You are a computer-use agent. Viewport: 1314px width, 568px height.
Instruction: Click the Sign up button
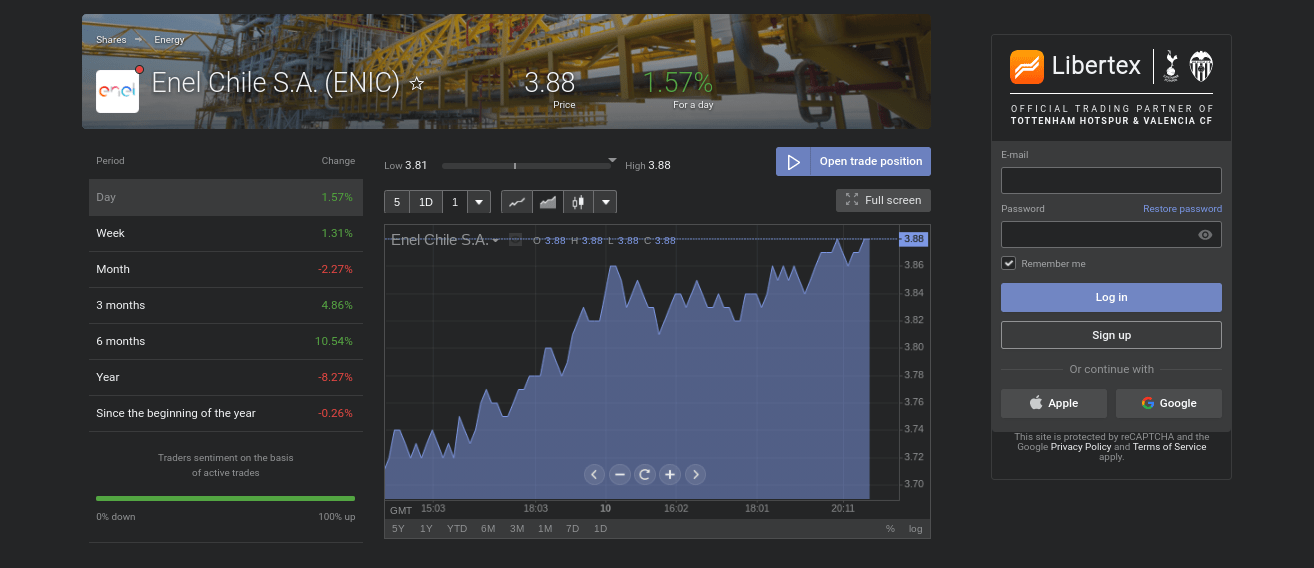point(1111,335)
